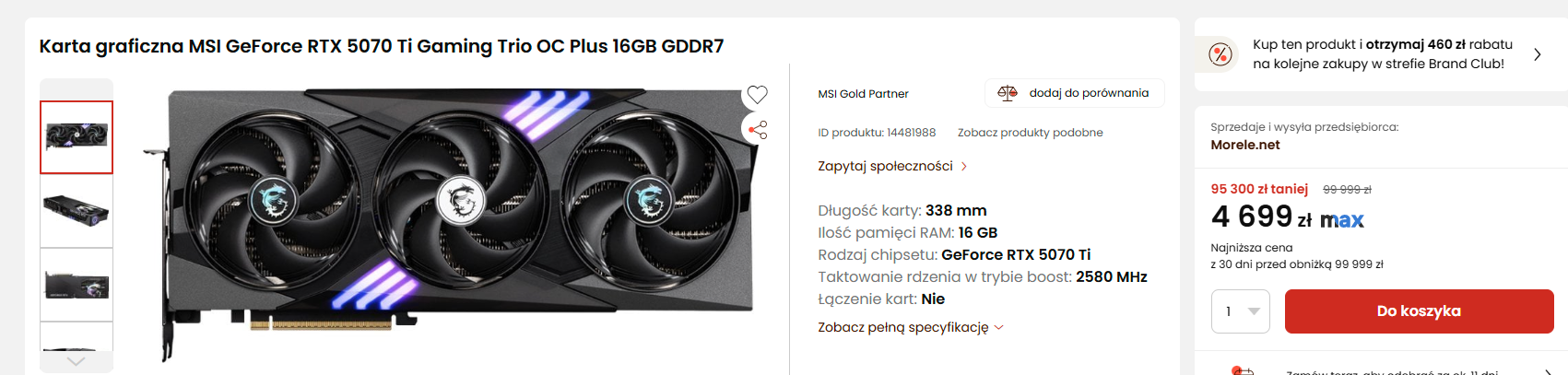This screenshot has width=1568, height=375.
Task: Click 'Do koszyka' add-to-cart button
Action: [x=1419, y=311]
